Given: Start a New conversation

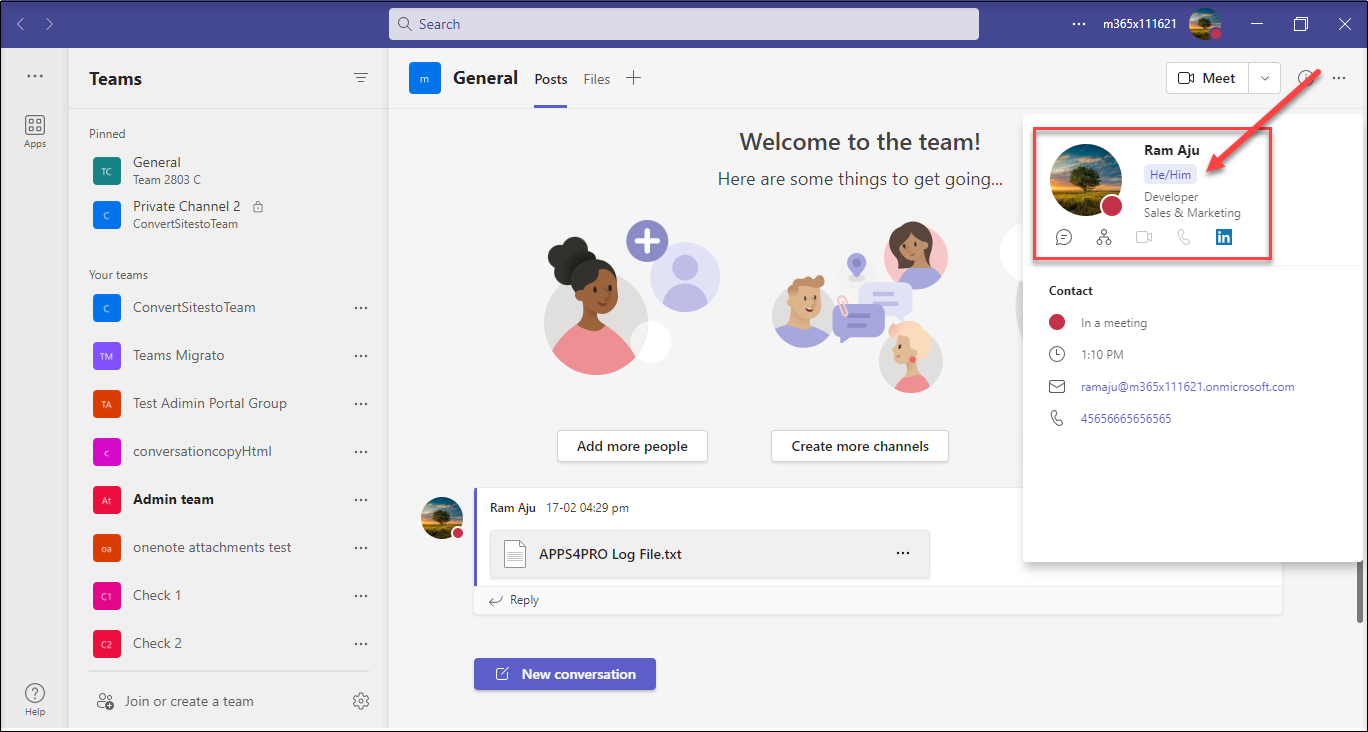Looking at the screenshot, I should click(x=565, y=674).
